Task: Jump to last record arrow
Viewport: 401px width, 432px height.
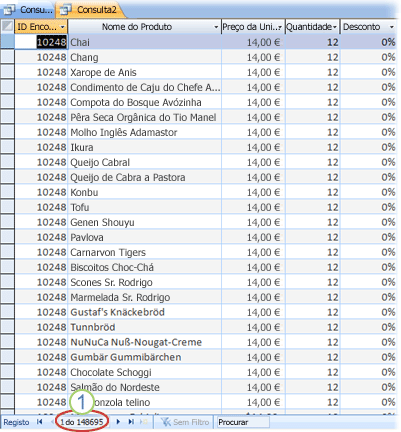Action: click(x=131, y=422)
